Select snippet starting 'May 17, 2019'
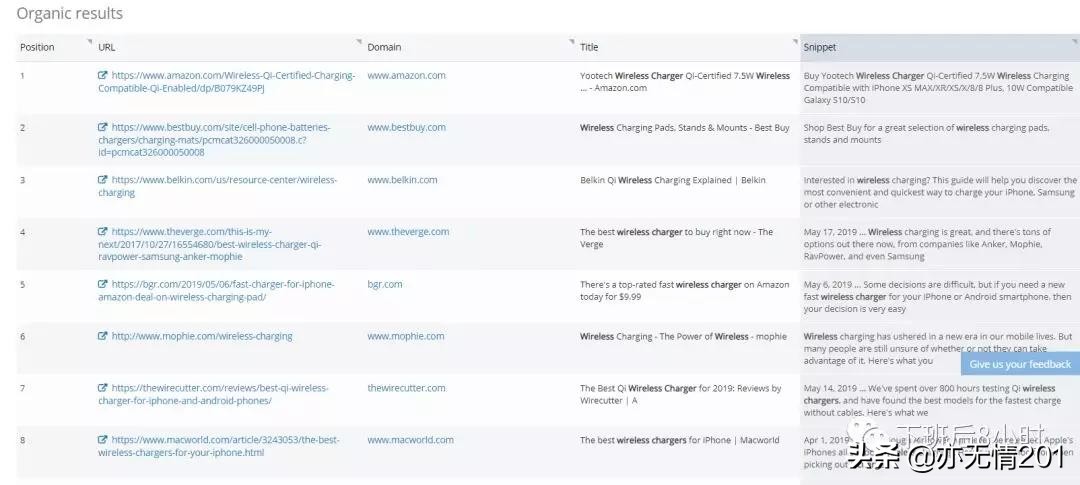This screenshot has height=485, width=1080. [x=927, y=244]
